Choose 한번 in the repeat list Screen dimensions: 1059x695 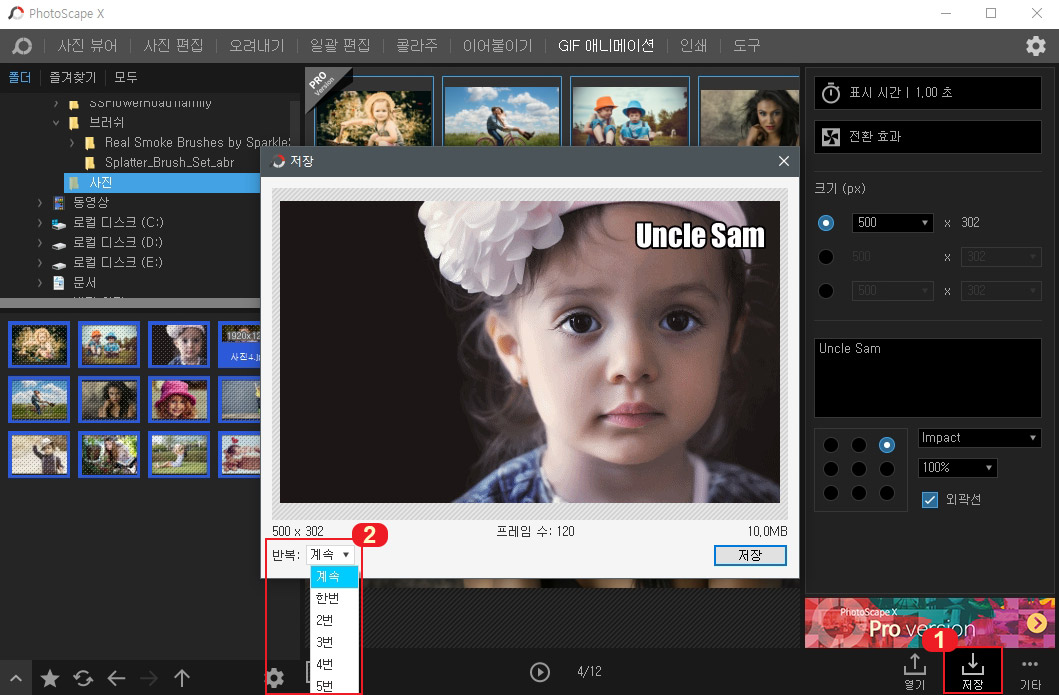334,598
